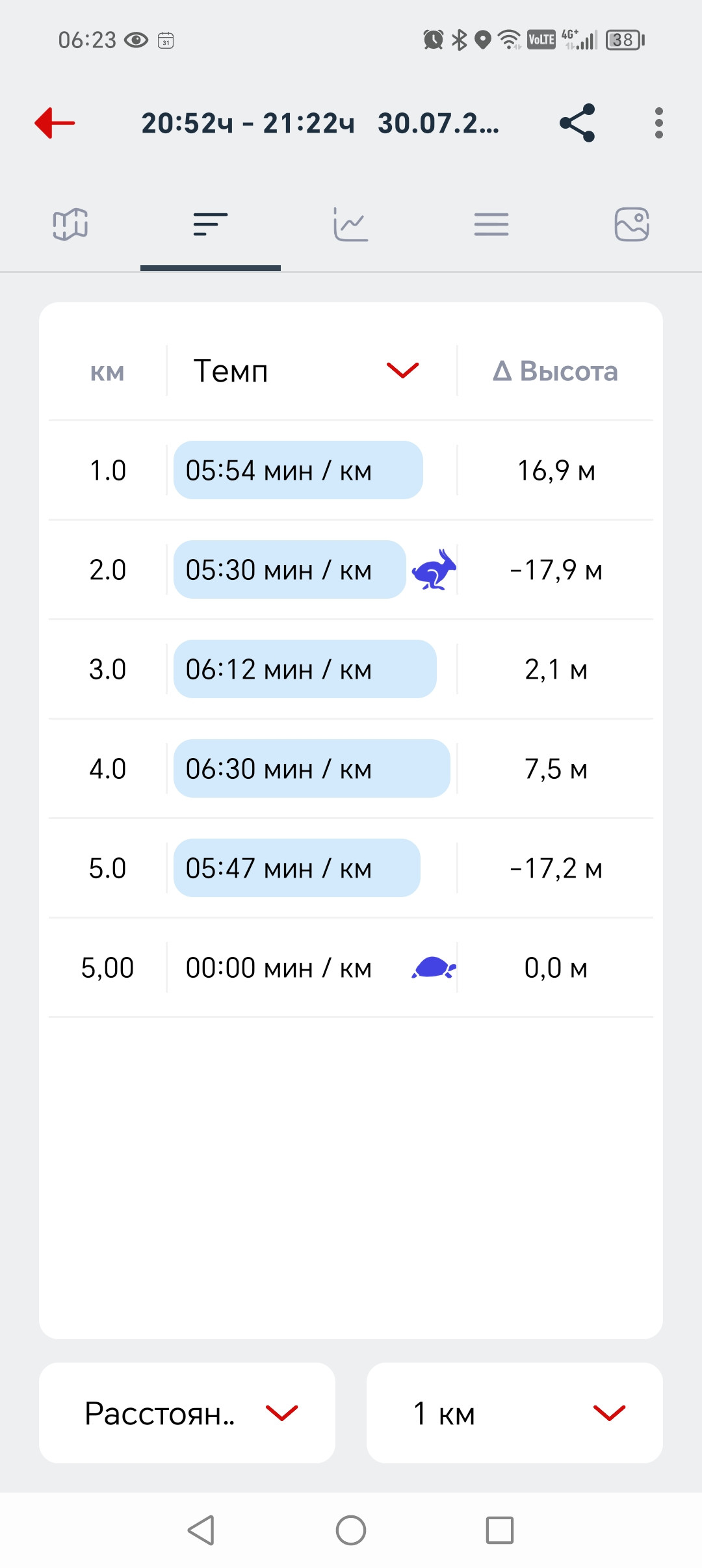
Task: Switch to the map tab
Action: click(x=70, y=225)
